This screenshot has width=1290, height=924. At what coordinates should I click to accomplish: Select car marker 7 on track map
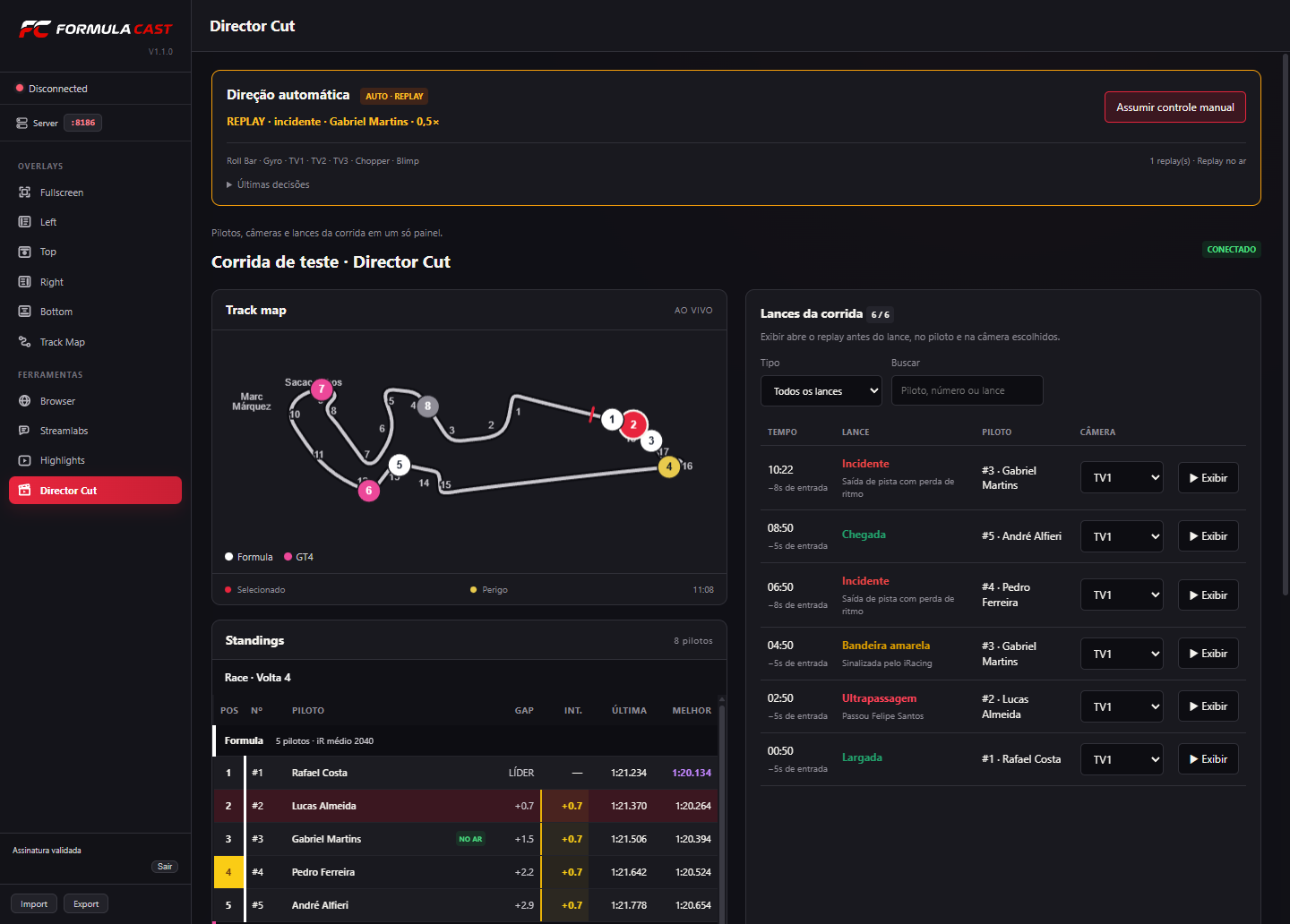[x=322, y=389]
